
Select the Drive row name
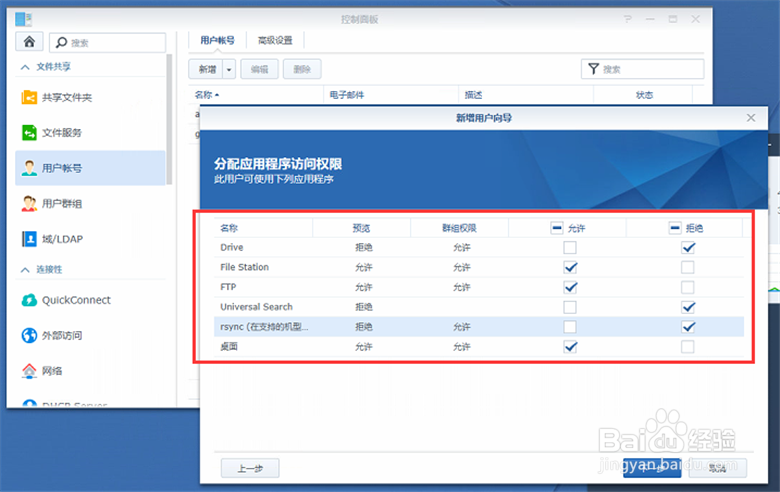click(232, 247)
